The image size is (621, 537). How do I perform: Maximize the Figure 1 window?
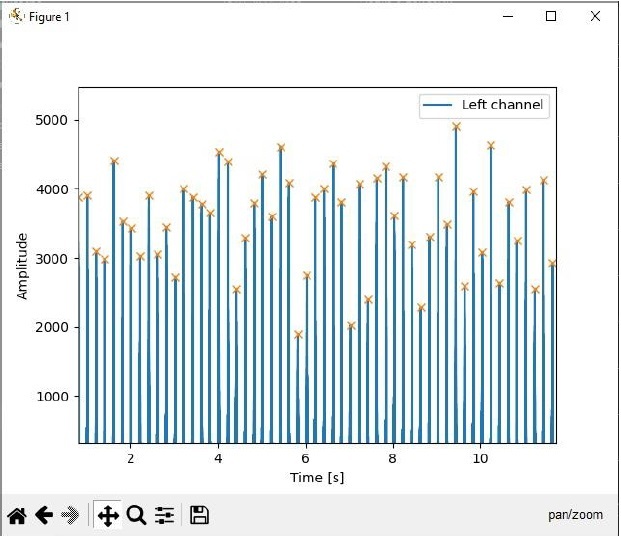(x=551, y=17)
